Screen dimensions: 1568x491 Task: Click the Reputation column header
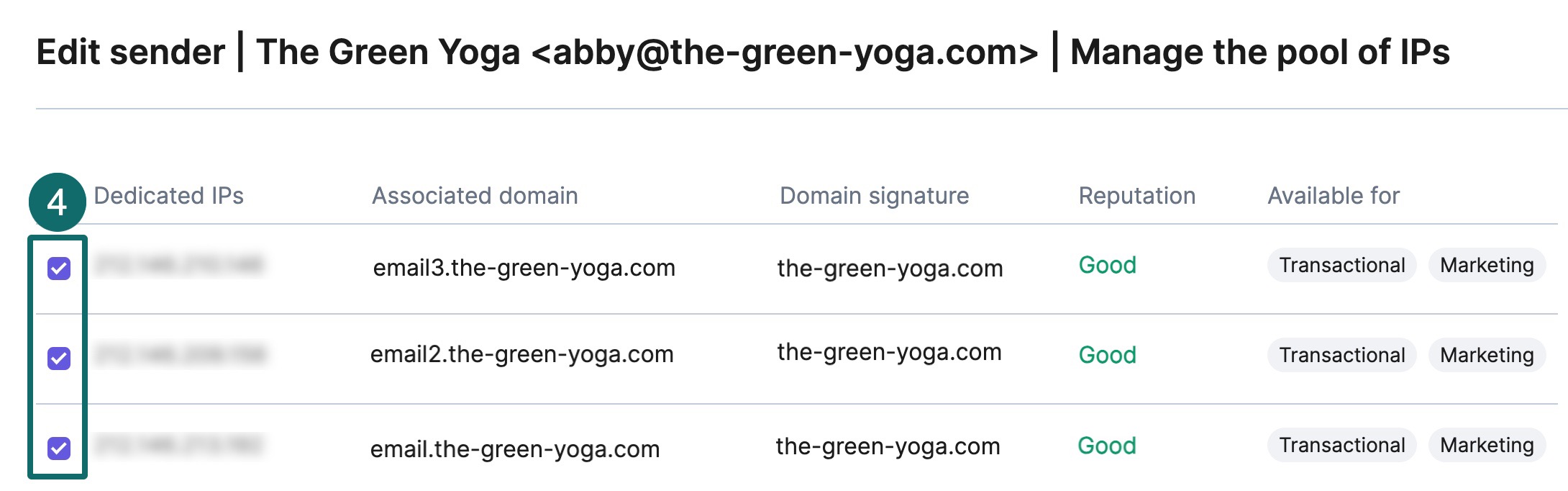click(1136, 196)
